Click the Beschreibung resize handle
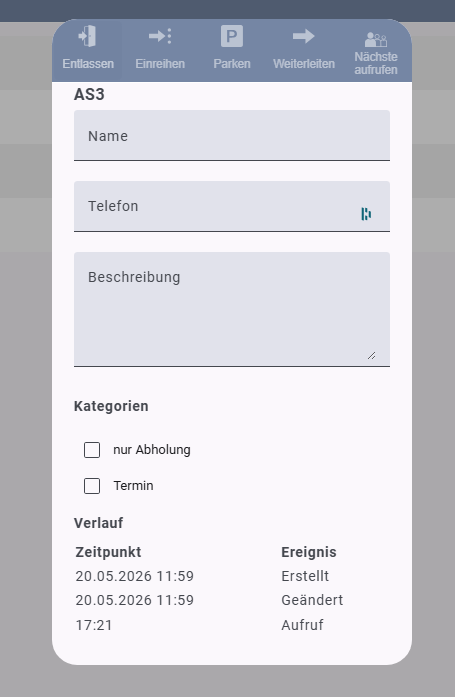This screenshot has width=455, height=697. tap(371, 355)
